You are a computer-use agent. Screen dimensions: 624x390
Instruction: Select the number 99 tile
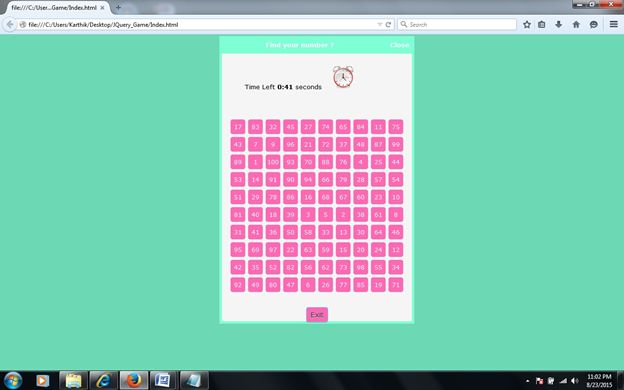pos(396,144)
